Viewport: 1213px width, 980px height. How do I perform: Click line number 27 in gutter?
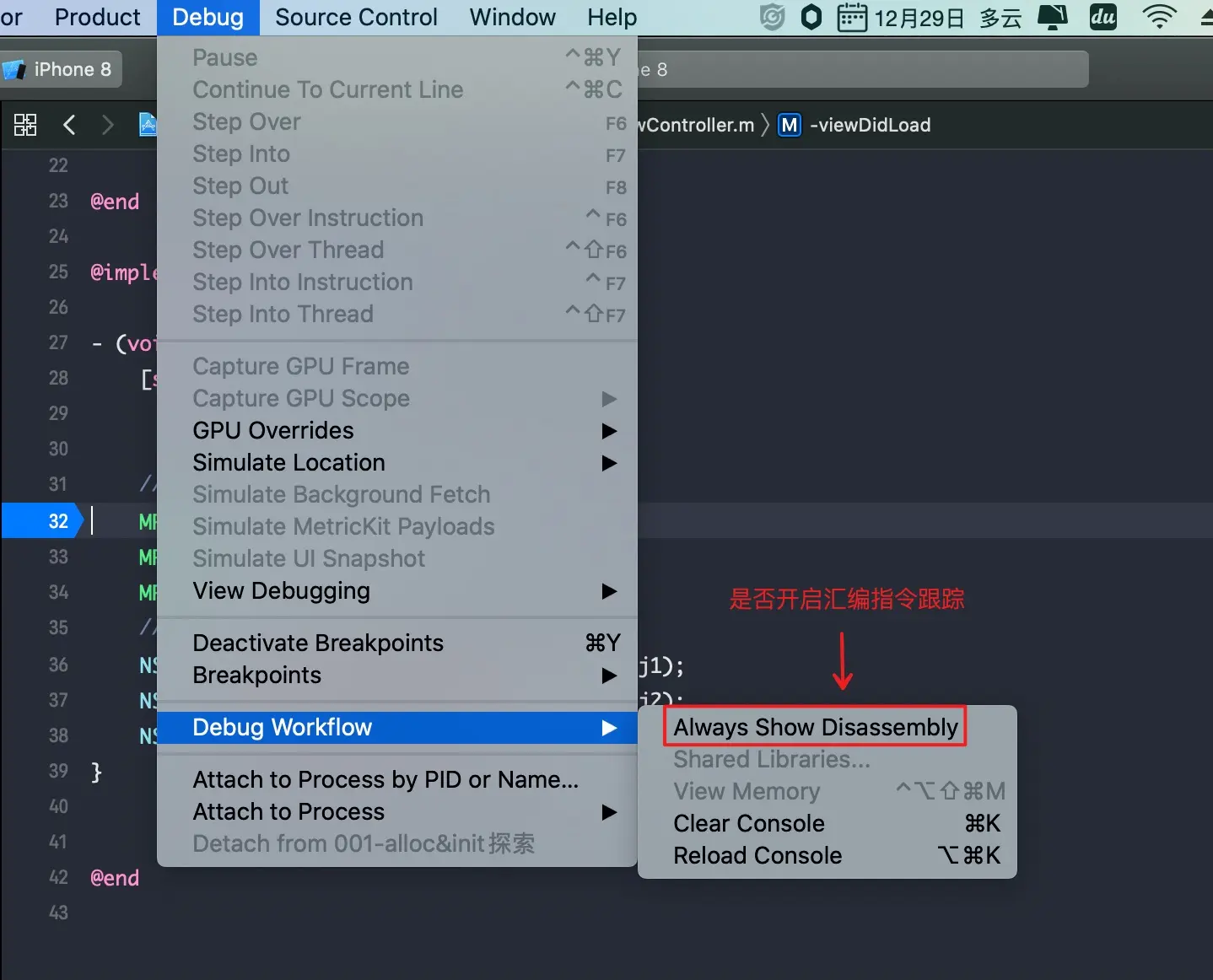[58, 342]
